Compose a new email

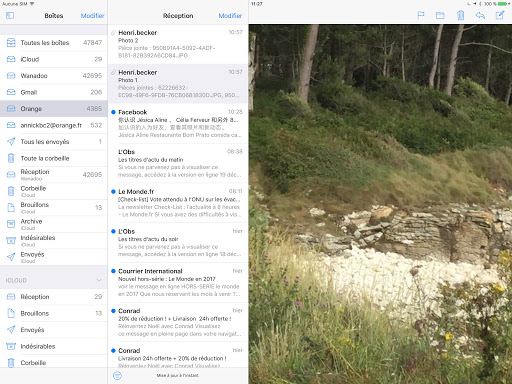tap(500, 15)
